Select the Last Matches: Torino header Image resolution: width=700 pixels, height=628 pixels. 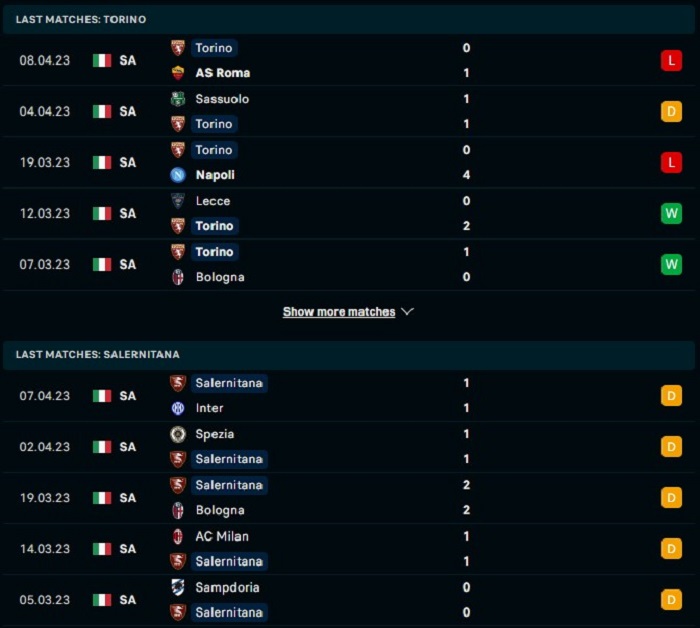point(349,19)
